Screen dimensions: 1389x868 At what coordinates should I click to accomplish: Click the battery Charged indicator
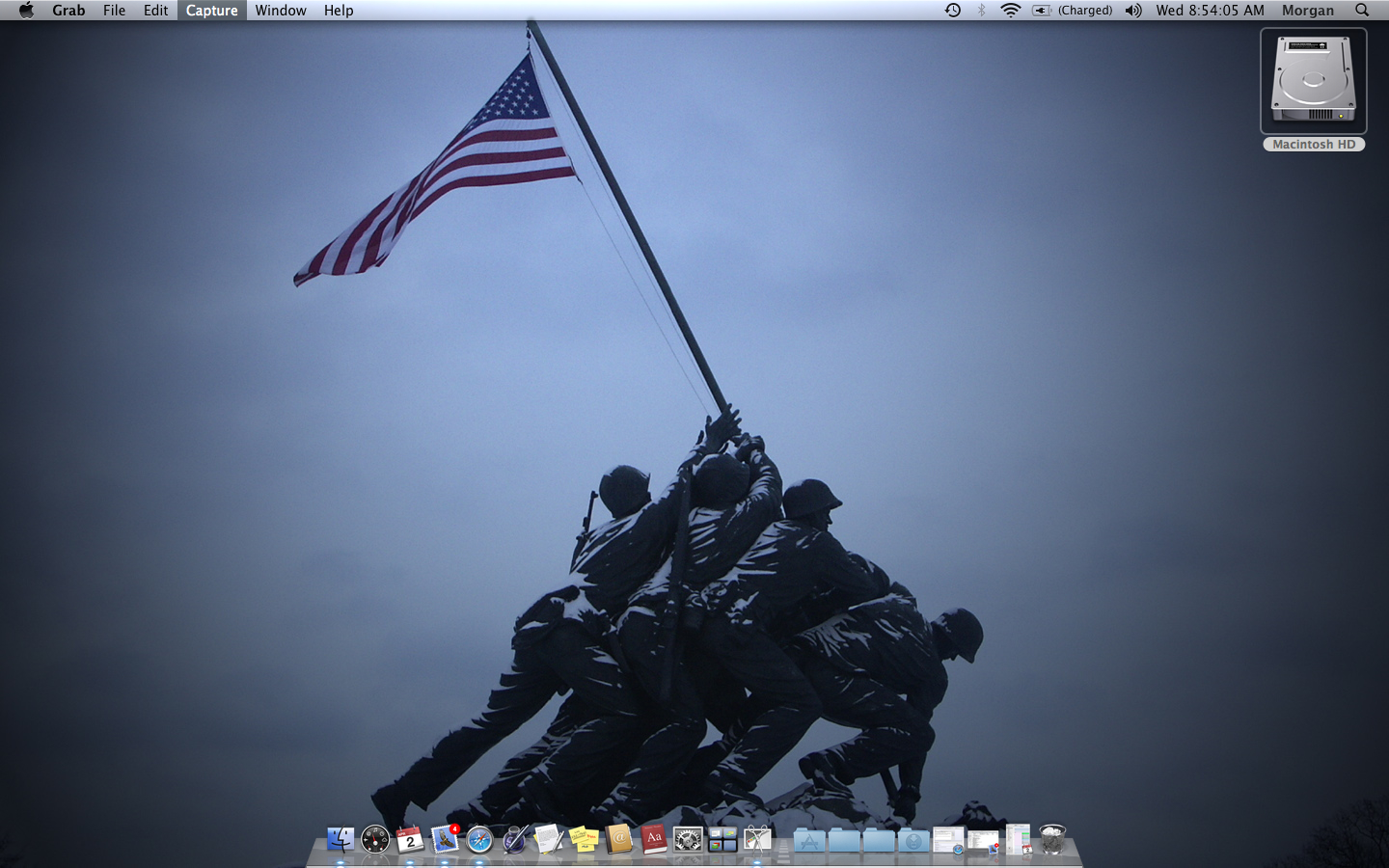point(1072,10)
